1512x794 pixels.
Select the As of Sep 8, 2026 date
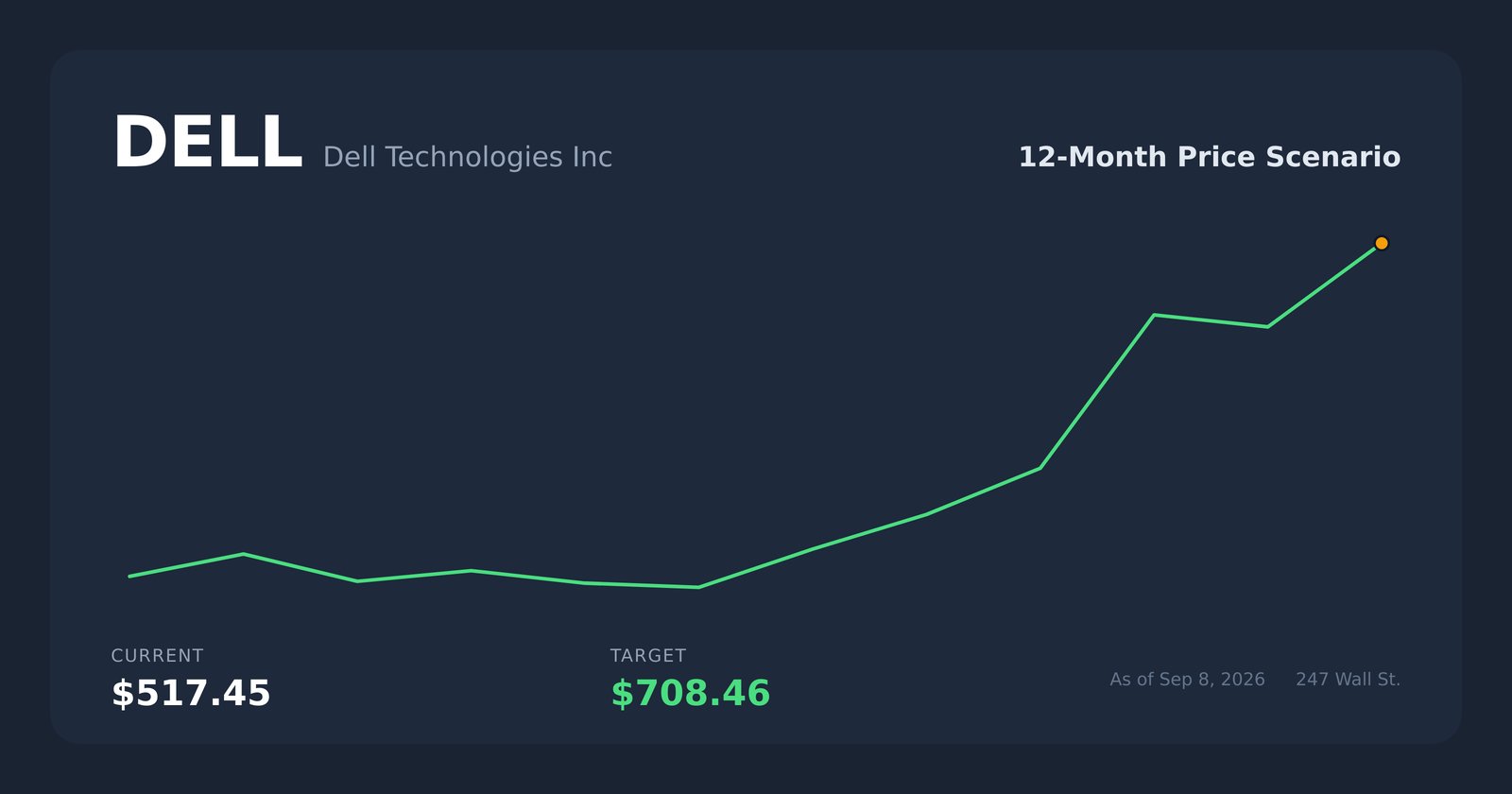coord(1187,680)
